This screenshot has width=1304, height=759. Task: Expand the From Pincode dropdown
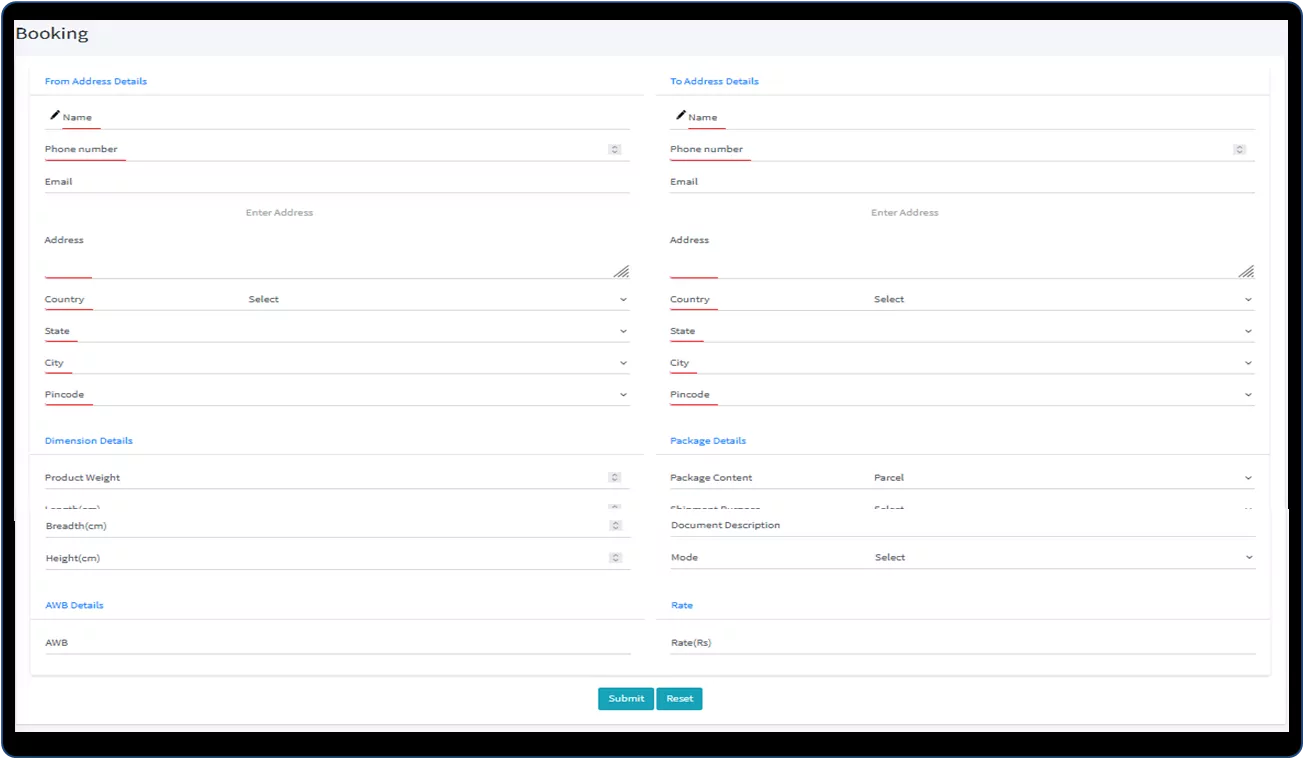(x=336, y=395)
